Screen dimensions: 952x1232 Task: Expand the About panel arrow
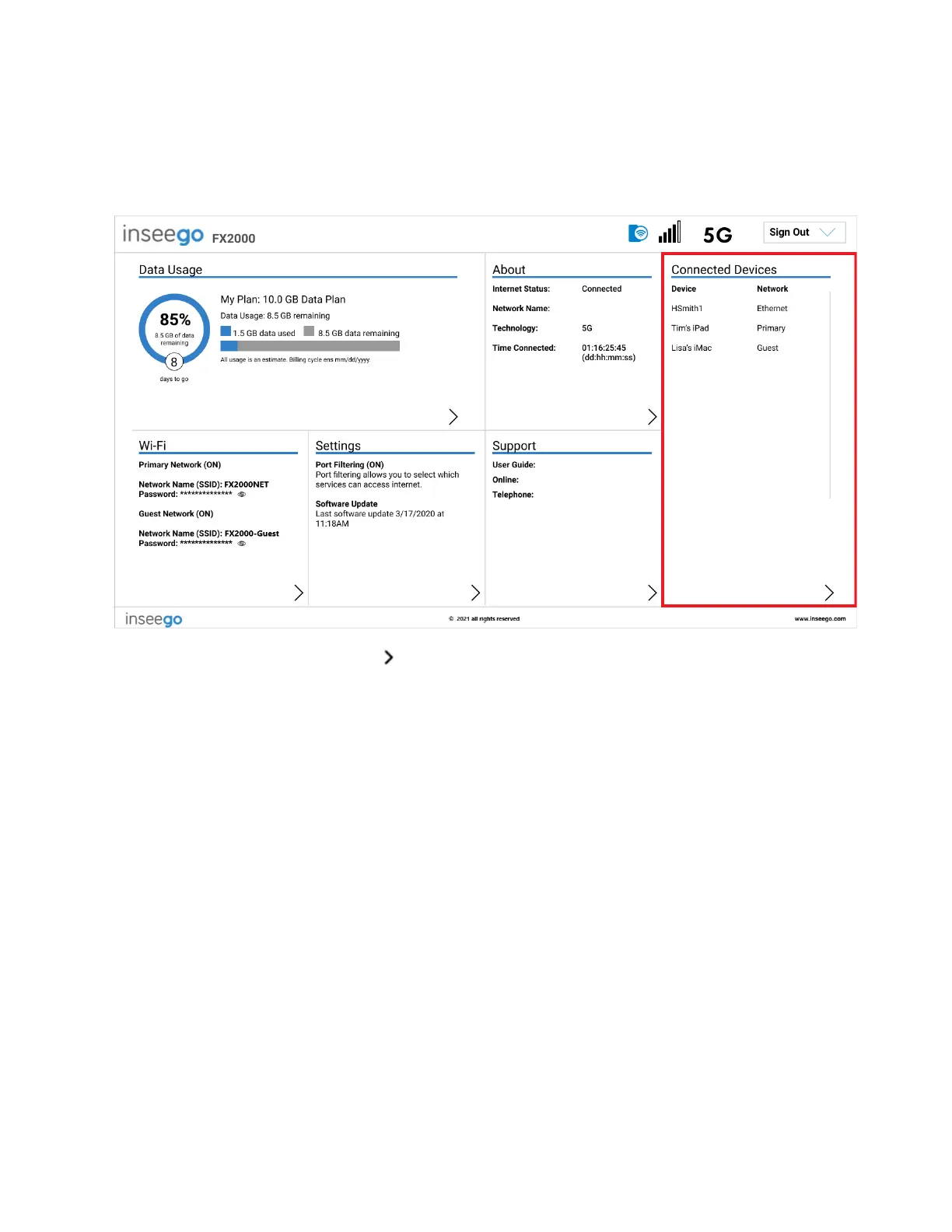[x=652, y=417]
